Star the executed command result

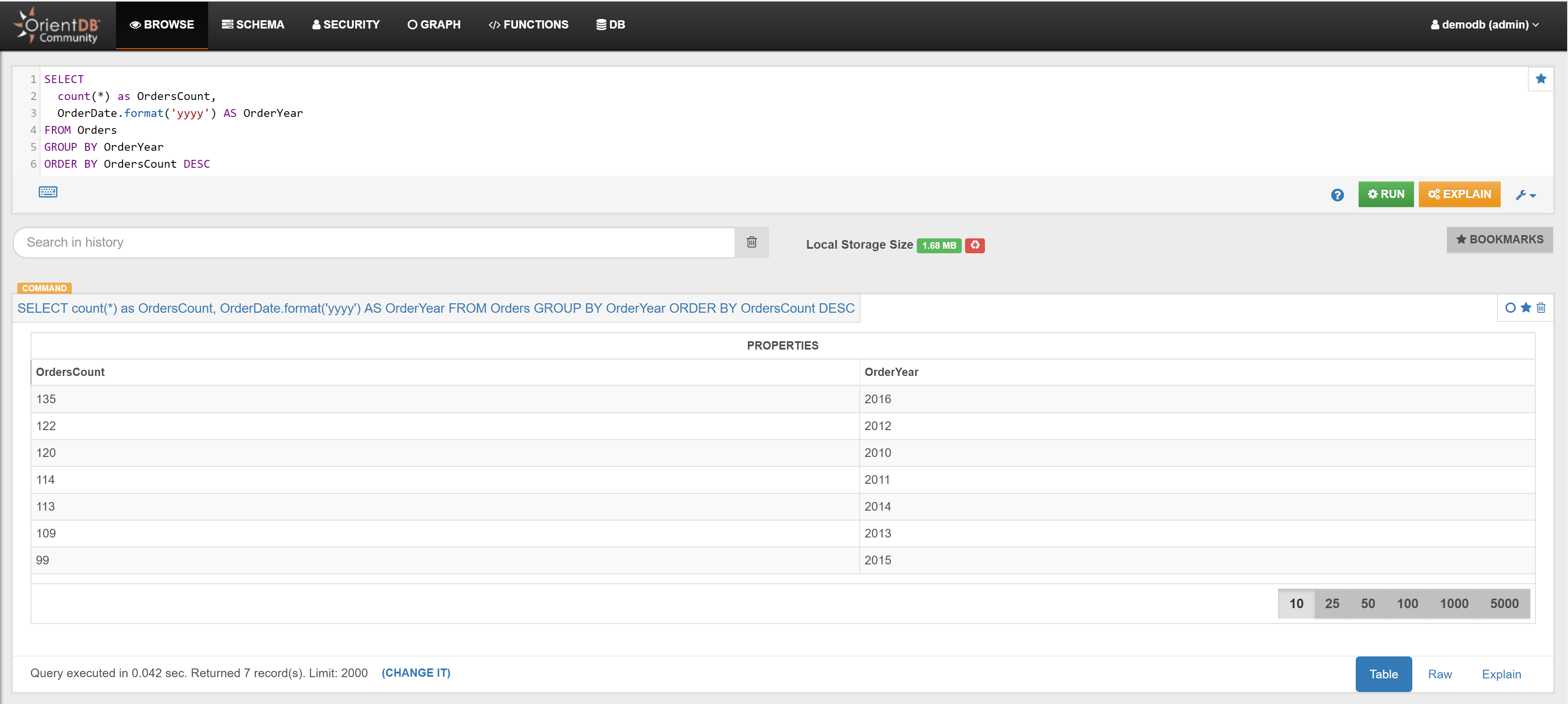click(1525, 307)
